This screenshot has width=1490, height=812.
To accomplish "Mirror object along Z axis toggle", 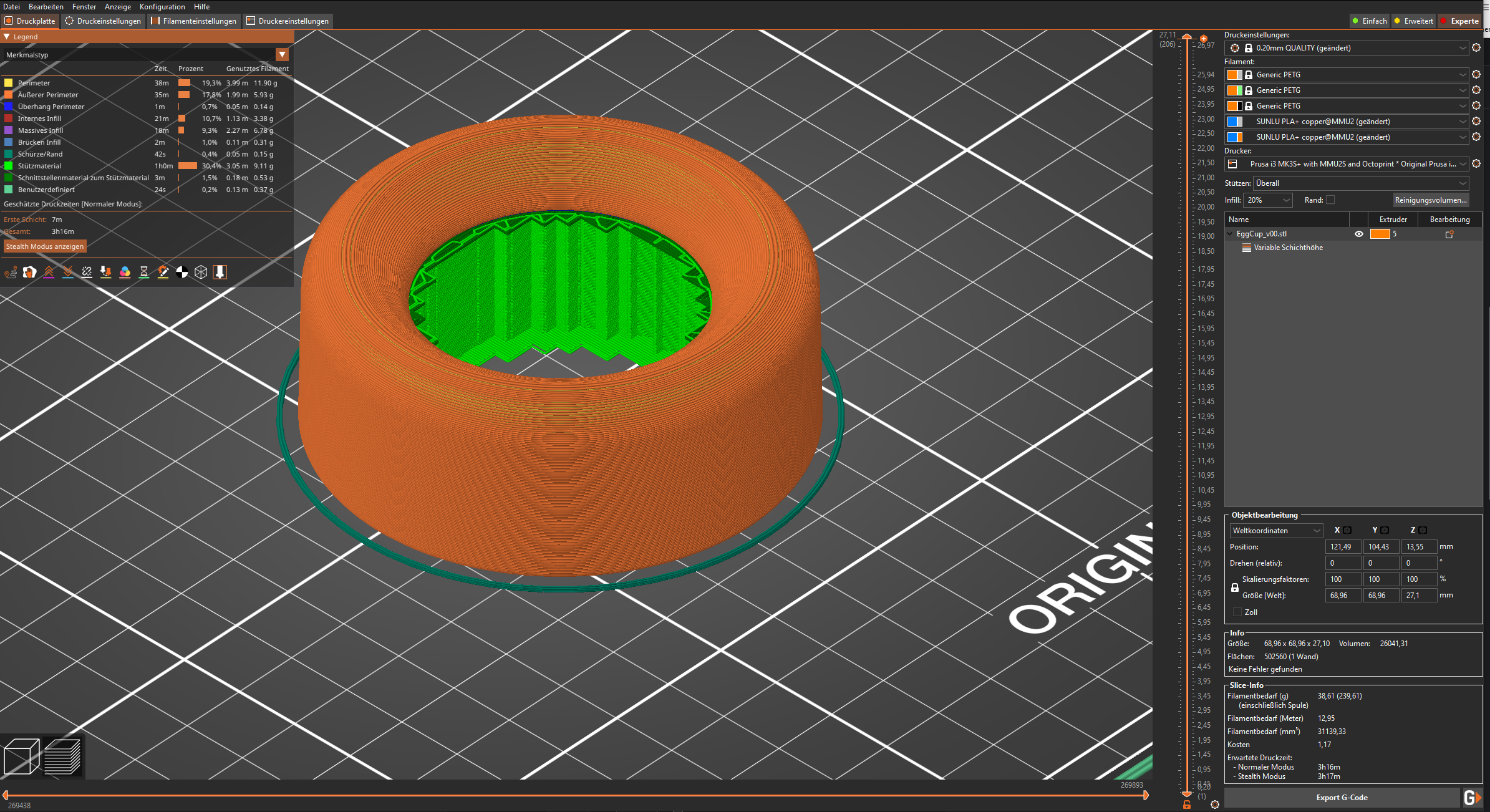I will pos(1423,530).
